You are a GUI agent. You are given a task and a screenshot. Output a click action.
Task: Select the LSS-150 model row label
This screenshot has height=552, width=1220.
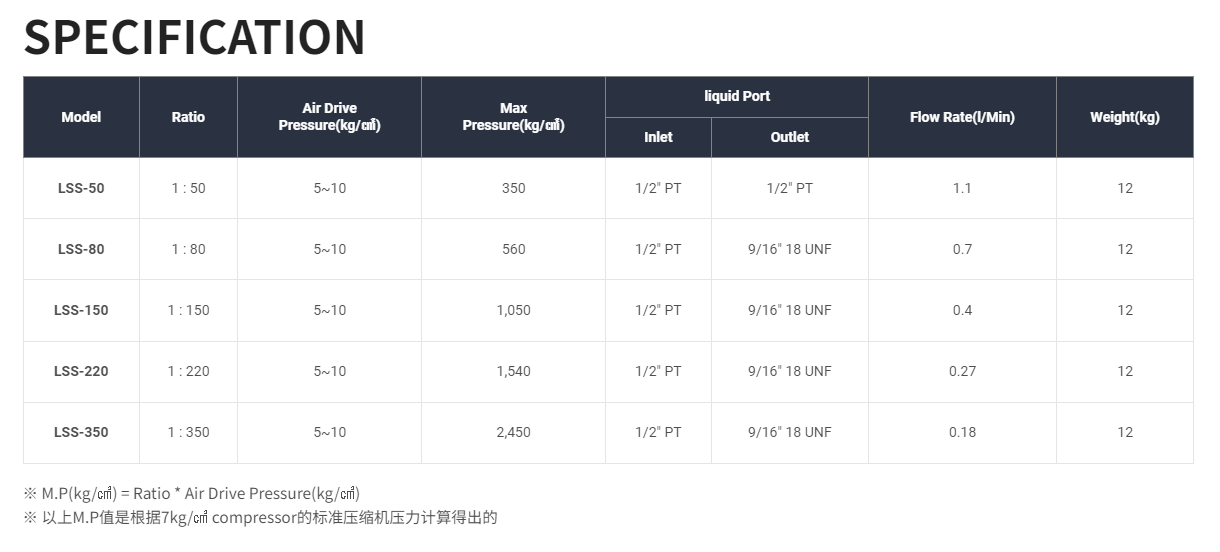pyautogui.click(x=81, y=310)
